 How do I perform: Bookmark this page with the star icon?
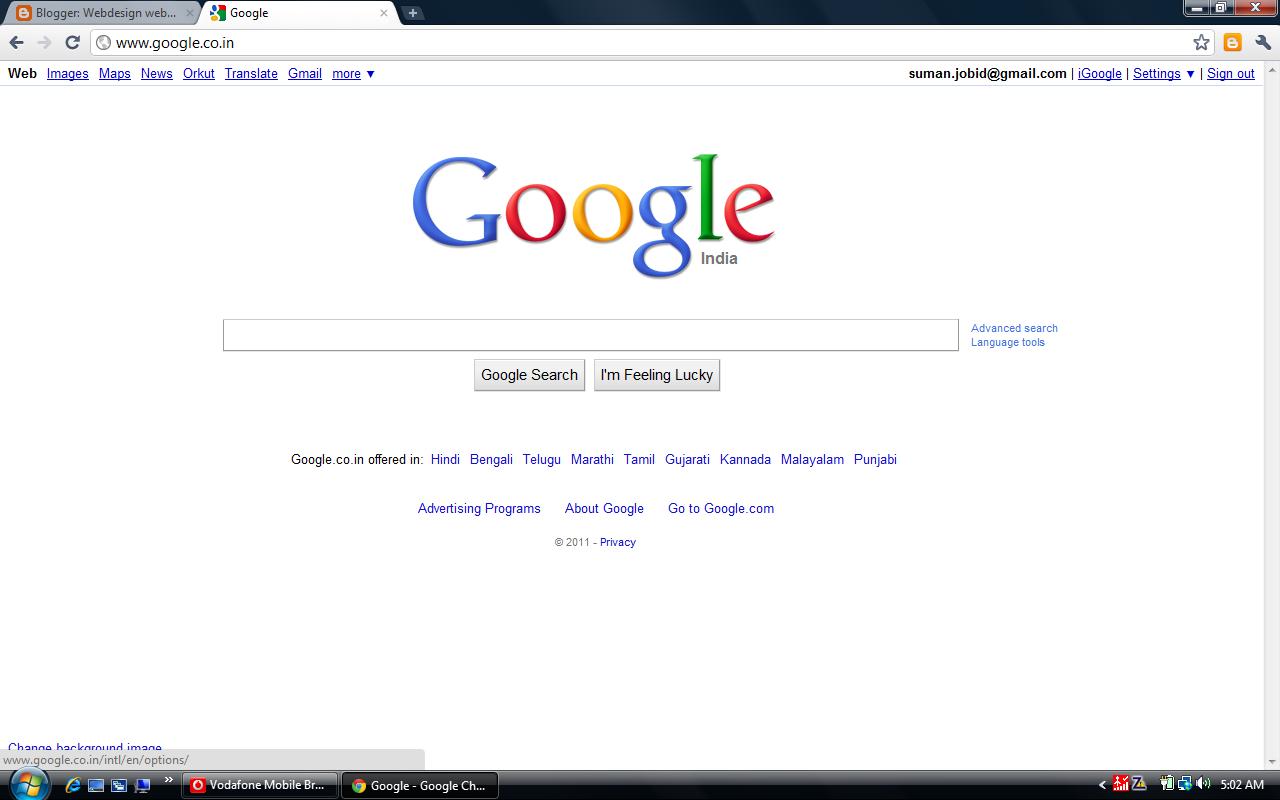pos(1201,42)
